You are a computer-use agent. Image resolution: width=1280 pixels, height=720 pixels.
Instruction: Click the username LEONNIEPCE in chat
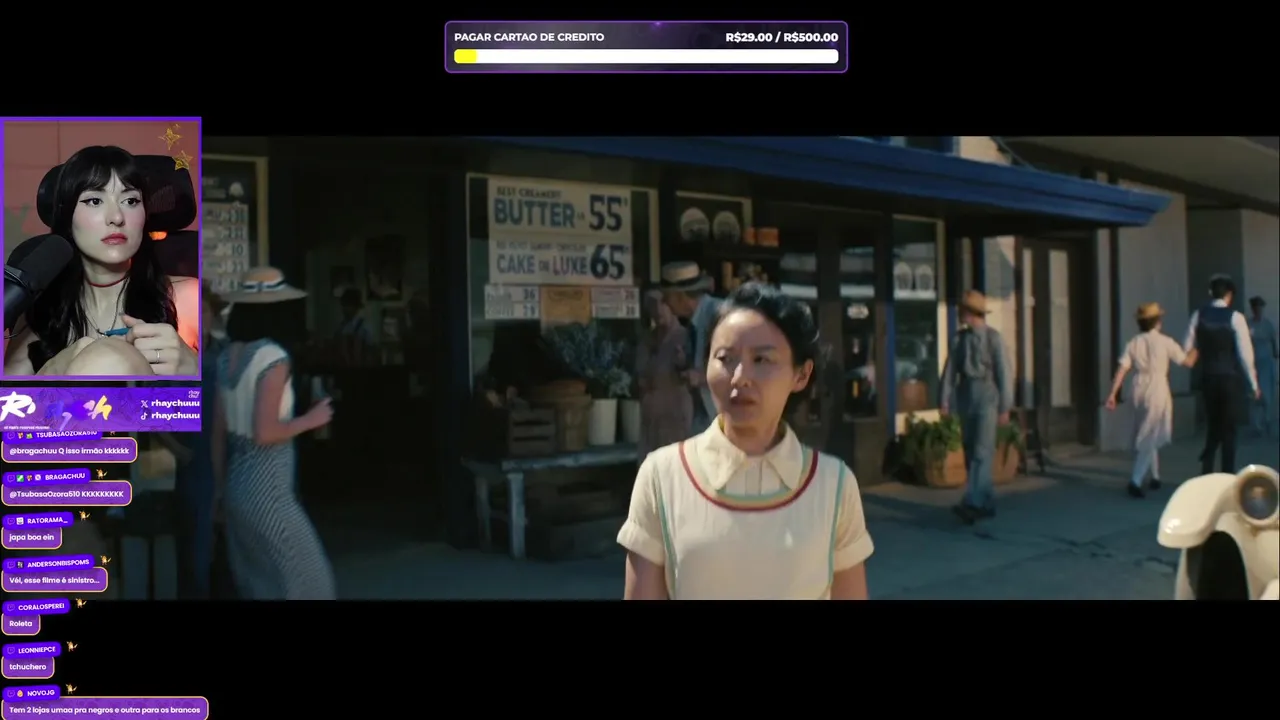pyautogui.click(x=37, y=650)
